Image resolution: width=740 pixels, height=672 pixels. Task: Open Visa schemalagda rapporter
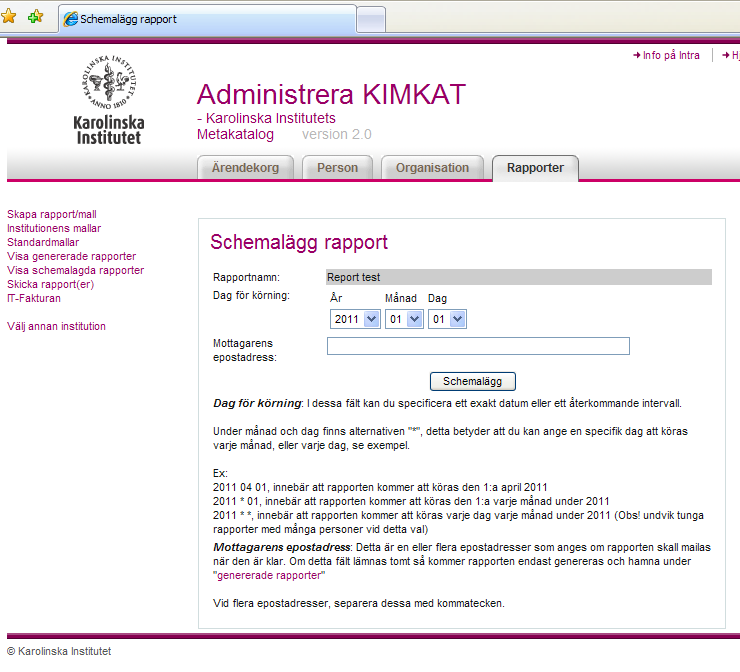pos(76,270)
